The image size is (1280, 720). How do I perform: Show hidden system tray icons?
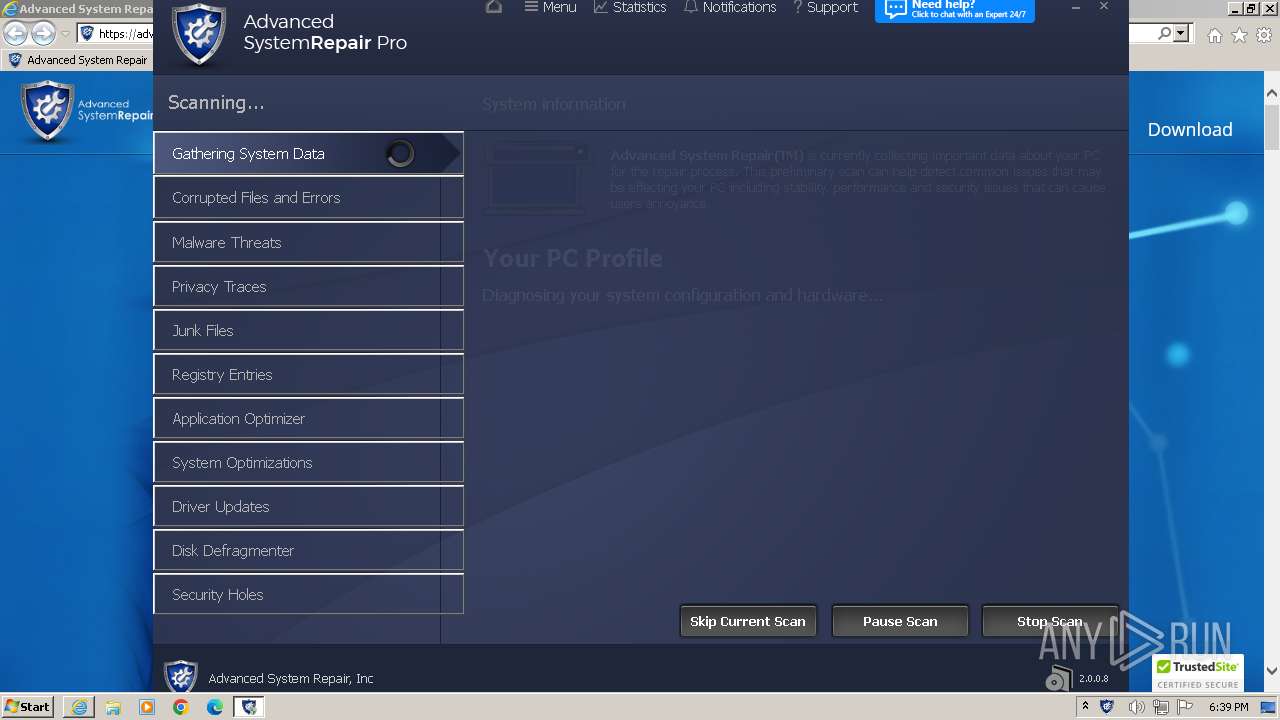coord(1085,706)
